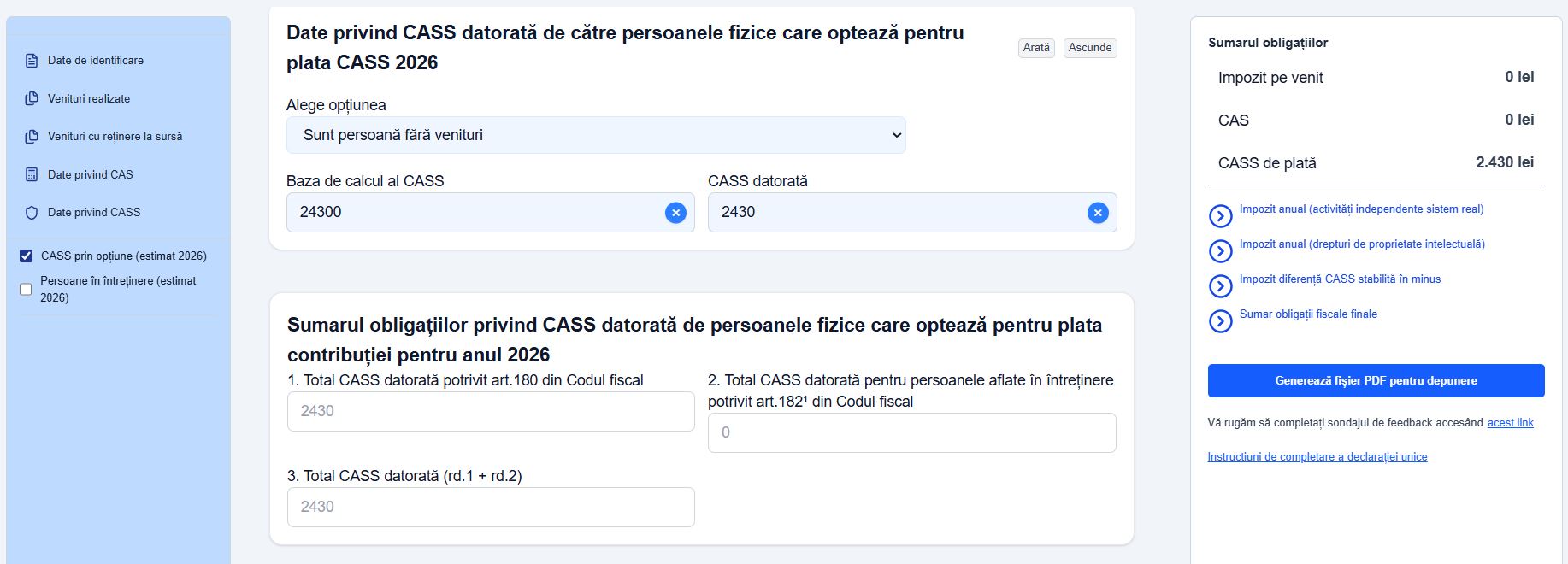Click Generează fișier PDF pentru depunere
Screen dimensions: 1568x564
1376,381
